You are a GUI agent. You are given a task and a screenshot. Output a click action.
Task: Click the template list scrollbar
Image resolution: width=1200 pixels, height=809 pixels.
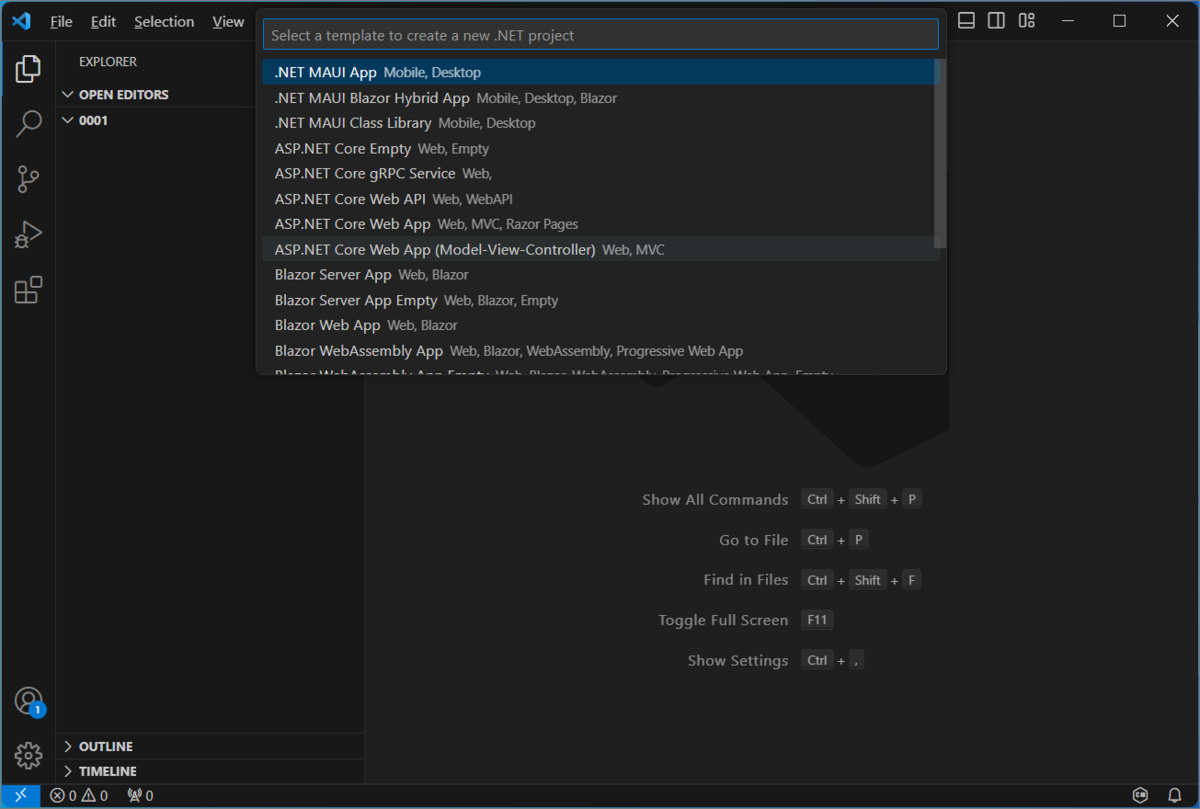[939, 154]
